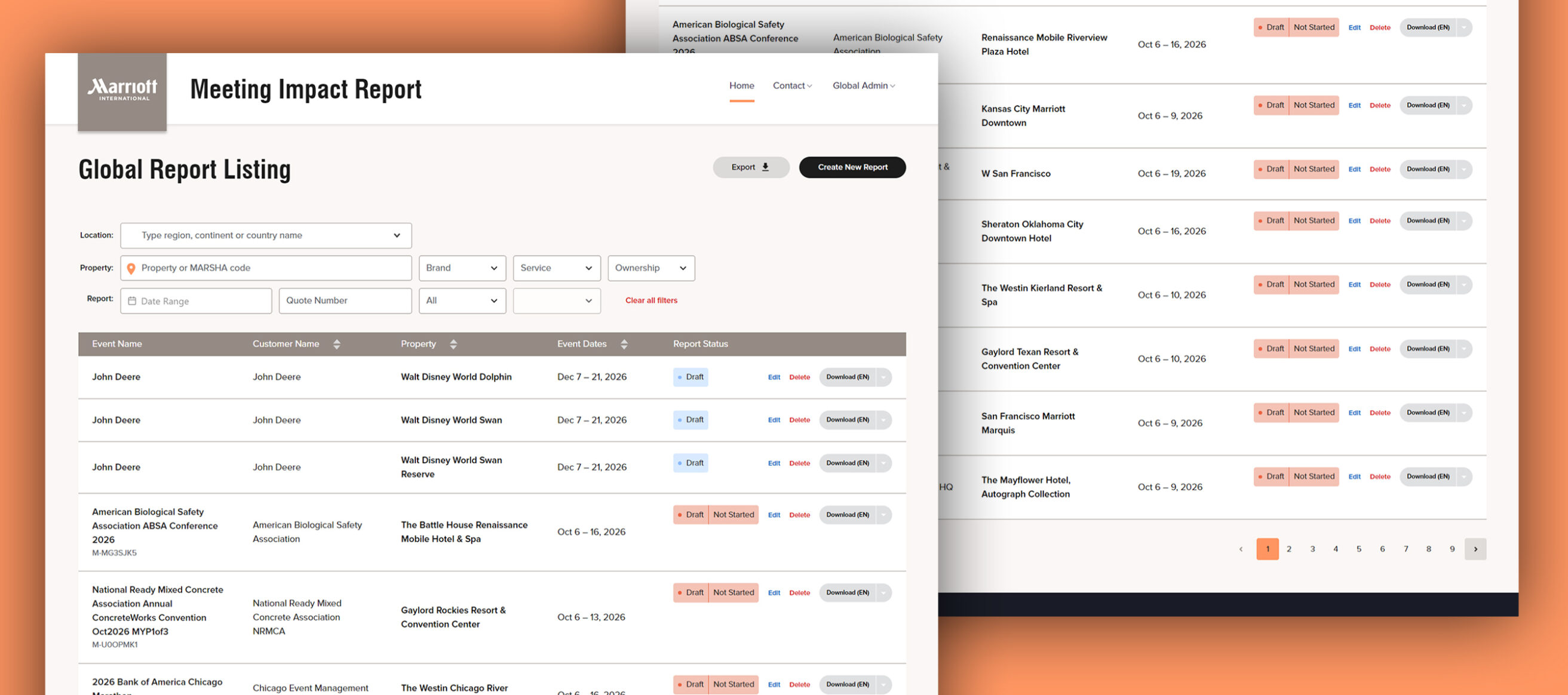Click Clear all filters link

(x=651, y=301)
